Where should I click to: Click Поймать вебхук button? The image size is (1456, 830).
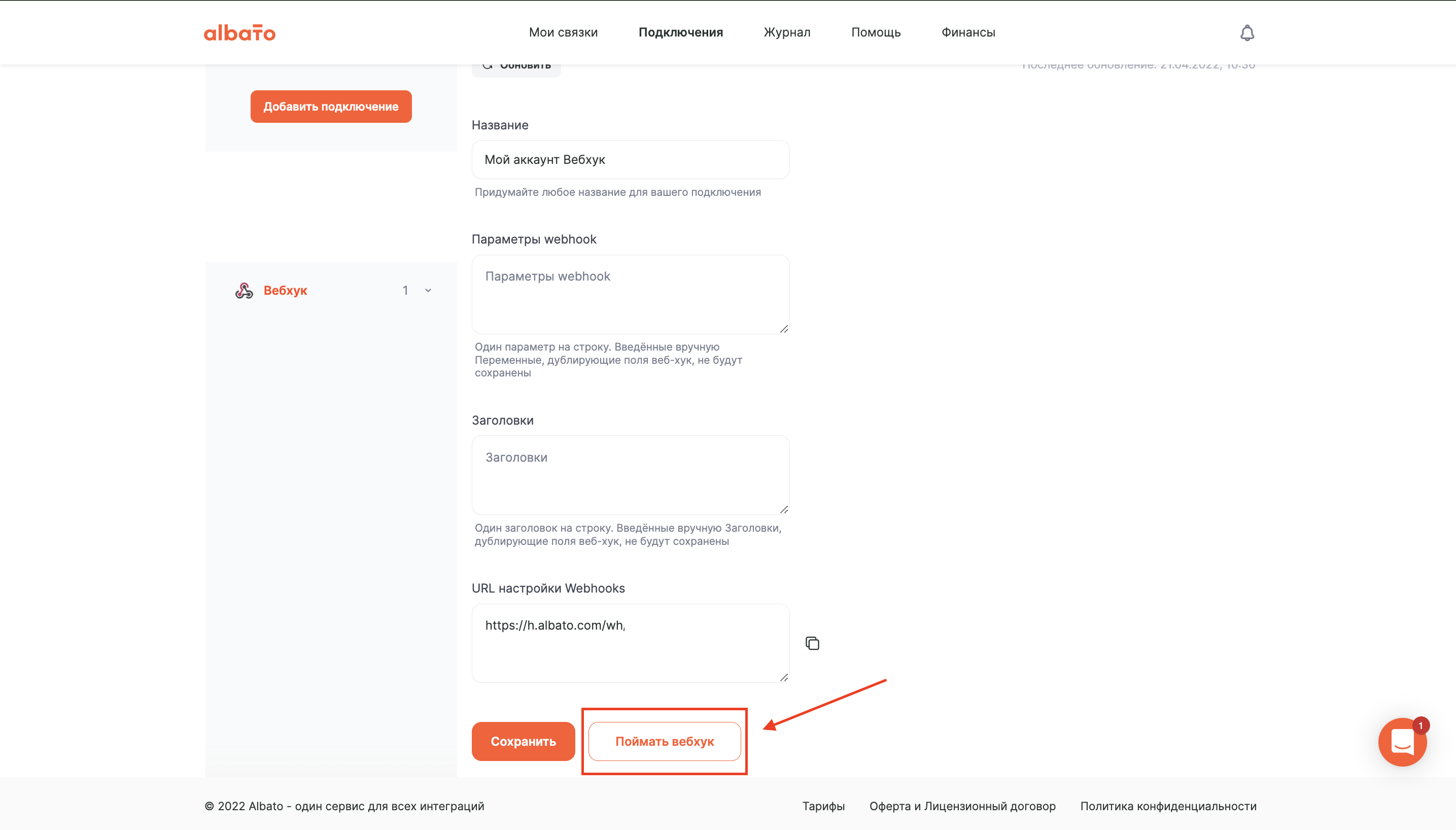(665, 741)
